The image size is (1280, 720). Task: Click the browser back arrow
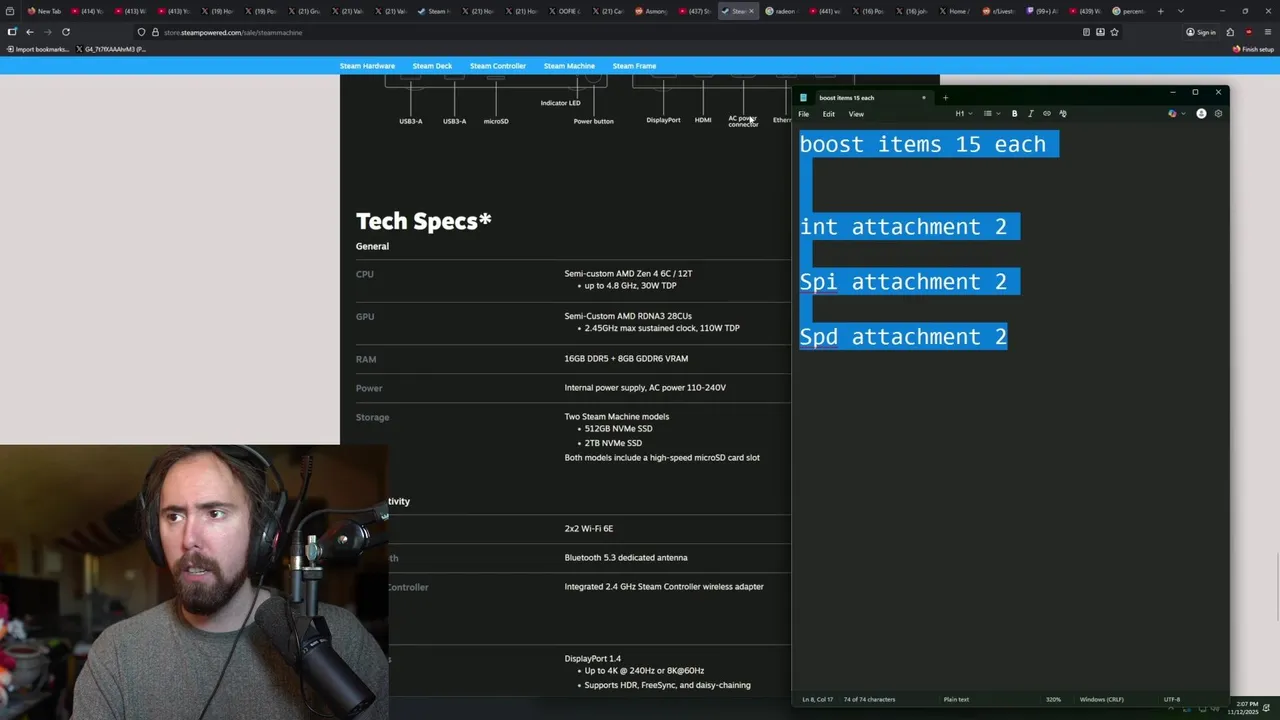point(29,32)
